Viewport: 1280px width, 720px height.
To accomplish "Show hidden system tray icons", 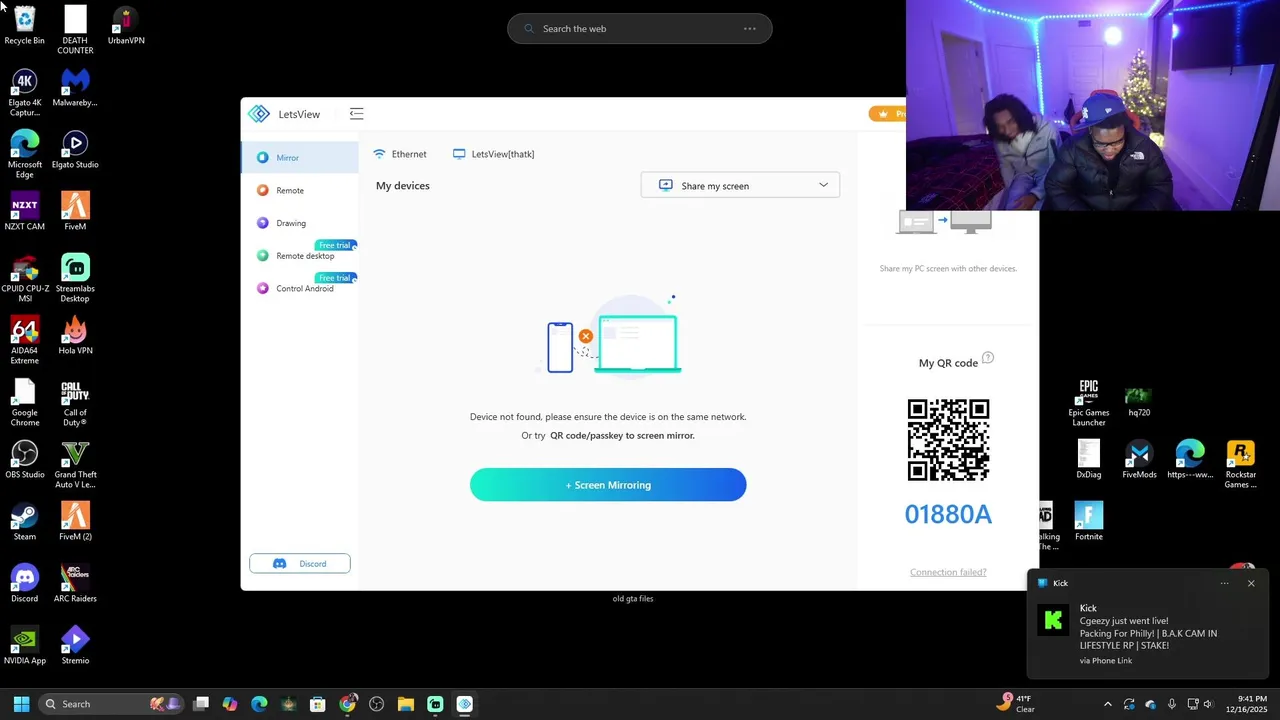I will point(1107,704).
